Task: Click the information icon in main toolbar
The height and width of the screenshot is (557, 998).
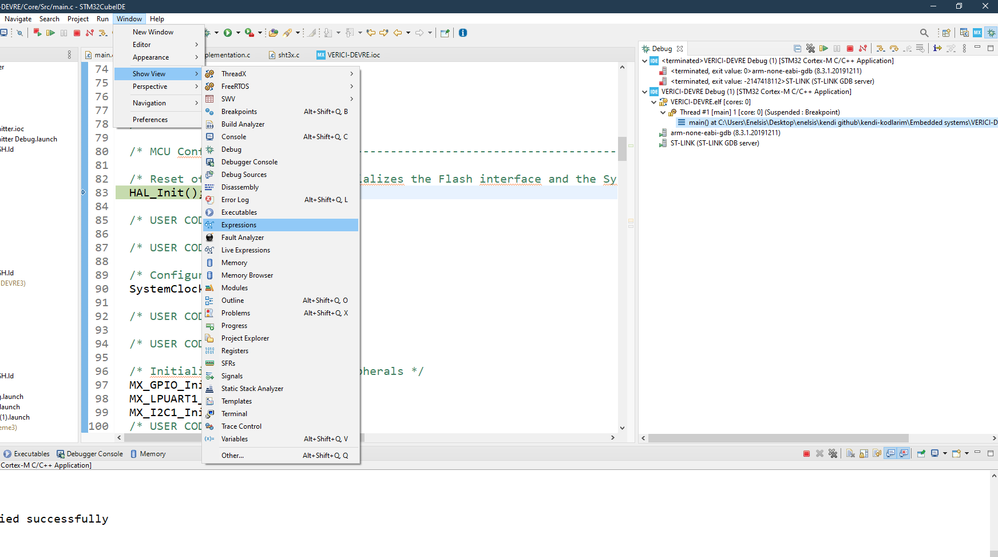Action: click(463, 33)
